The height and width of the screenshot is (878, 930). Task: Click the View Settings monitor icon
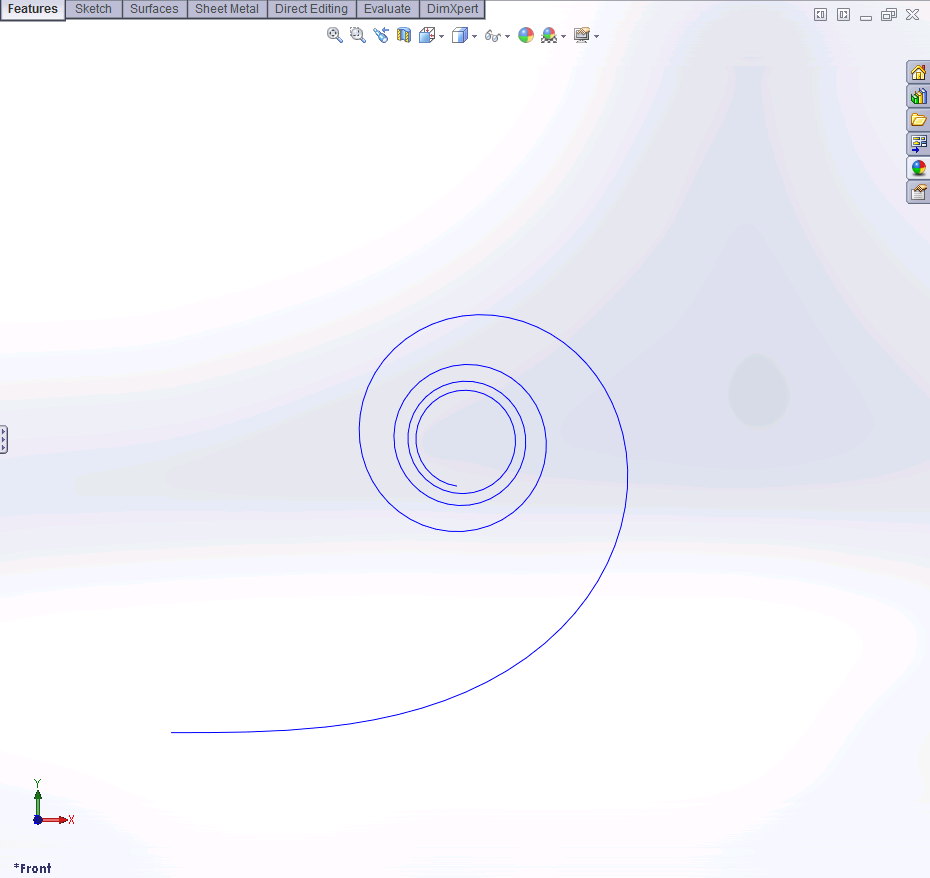(582, 36)
